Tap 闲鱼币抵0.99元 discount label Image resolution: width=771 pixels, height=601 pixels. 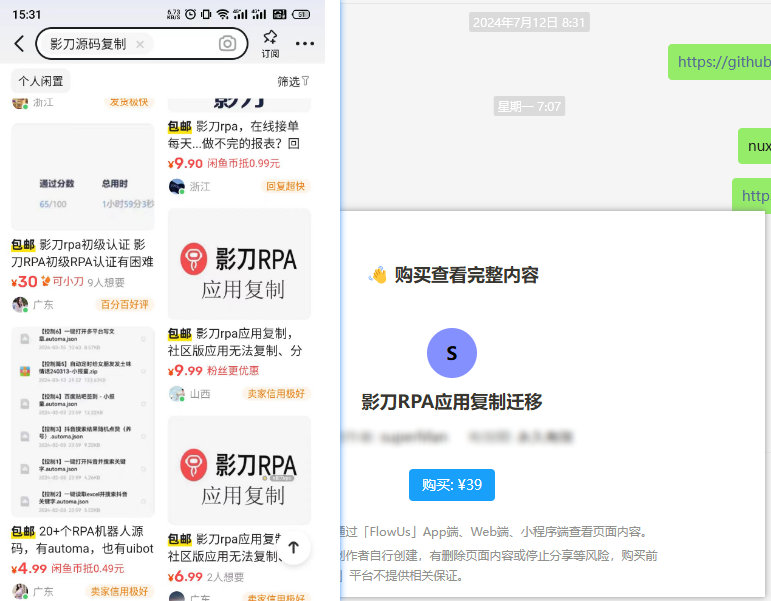pyautogui.click(x=243, y=163)
